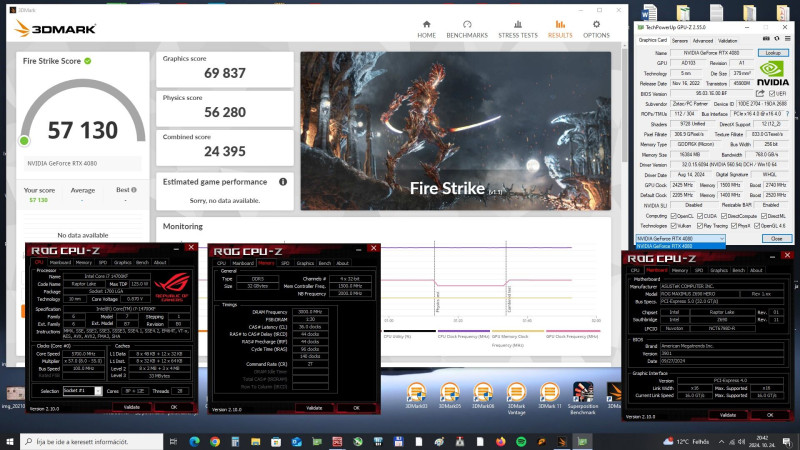Select highlighted NVIDIA GeForce RTX 4080 list option
The height and width of the screenshot is (450, 800).
pos(680,246)
